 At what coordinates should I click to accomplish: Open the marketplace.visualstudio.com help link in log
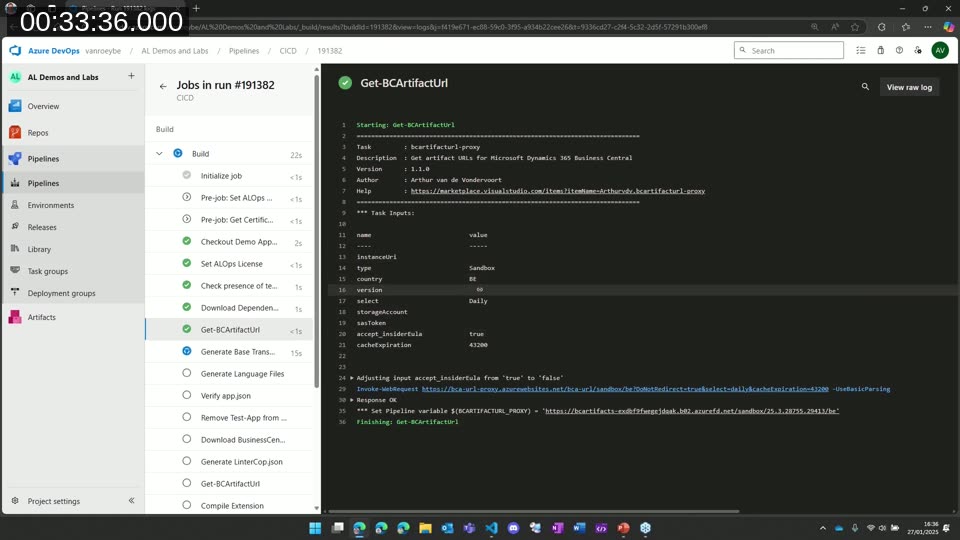(558, 191)
